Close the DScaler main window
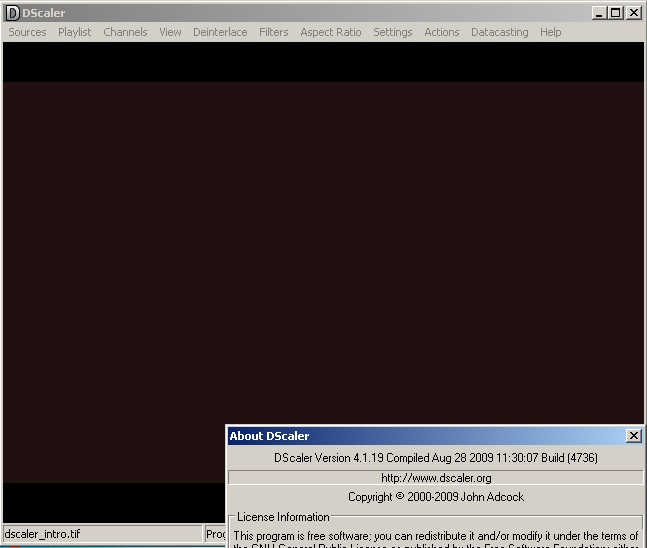This screenshot has height=548, width=647. click(633, 13)
